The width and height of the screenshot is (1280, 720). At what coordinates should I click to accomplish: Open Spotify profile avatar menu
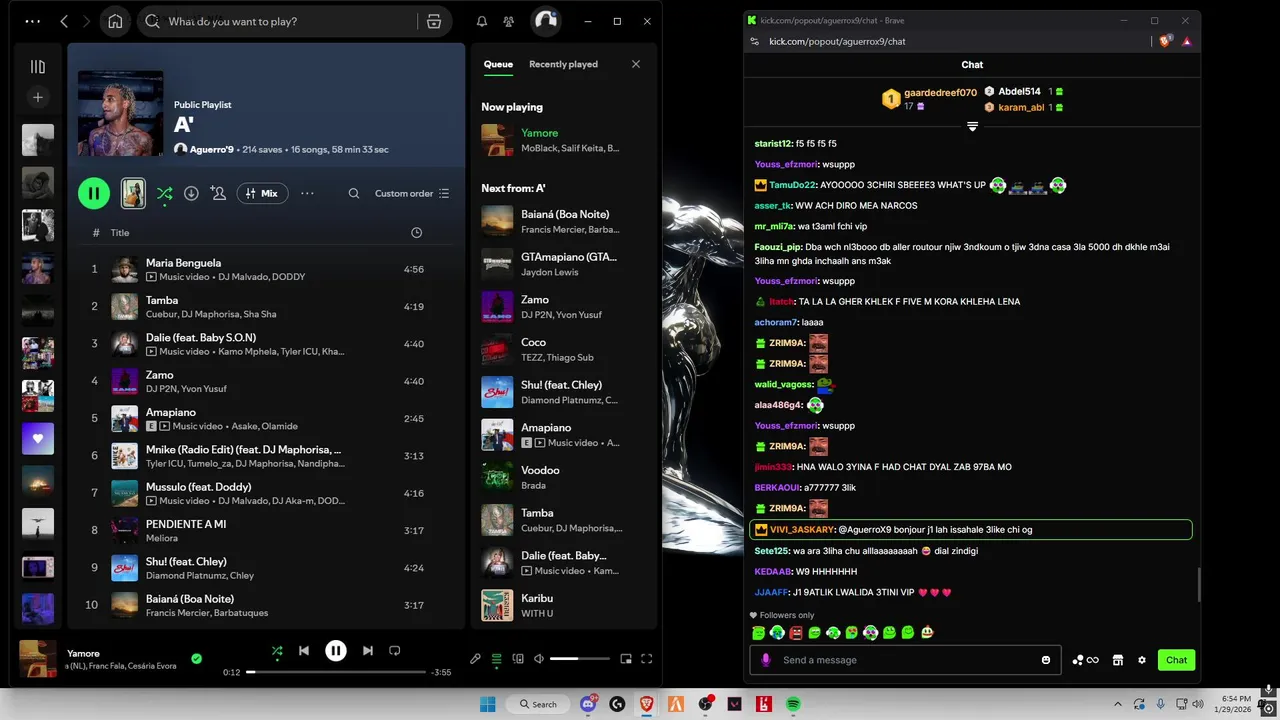[545, 21]
